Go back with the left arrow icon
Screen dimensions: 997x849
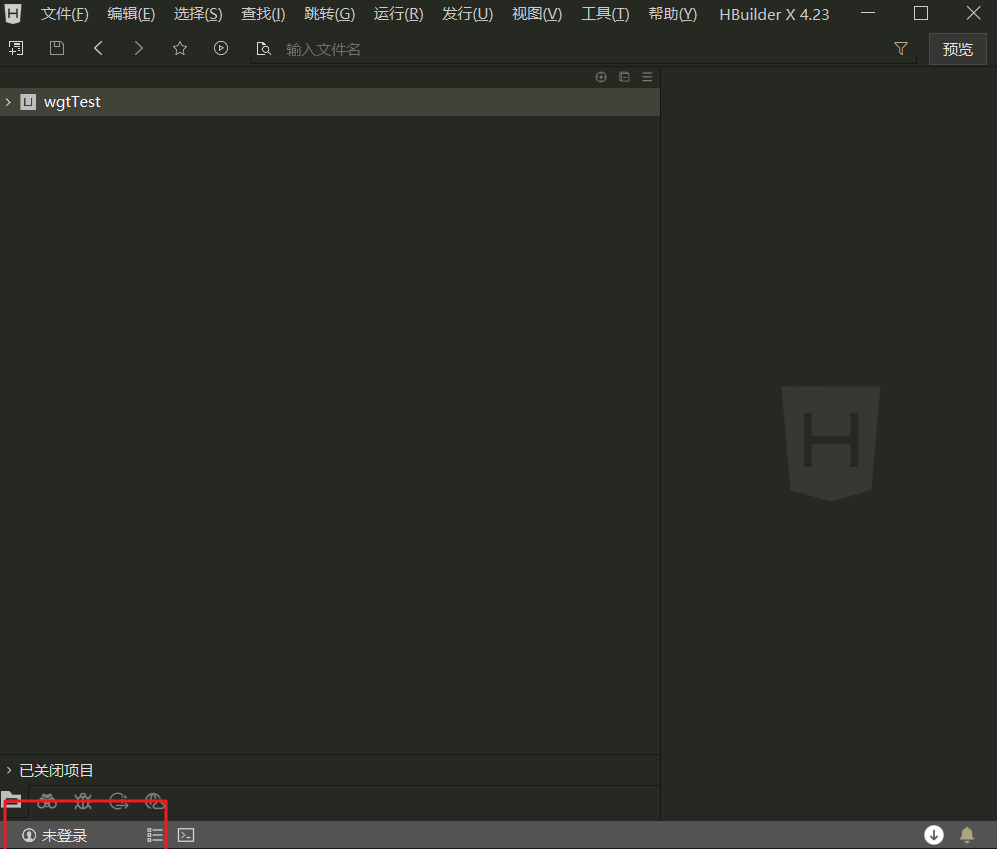click(98, 48)
